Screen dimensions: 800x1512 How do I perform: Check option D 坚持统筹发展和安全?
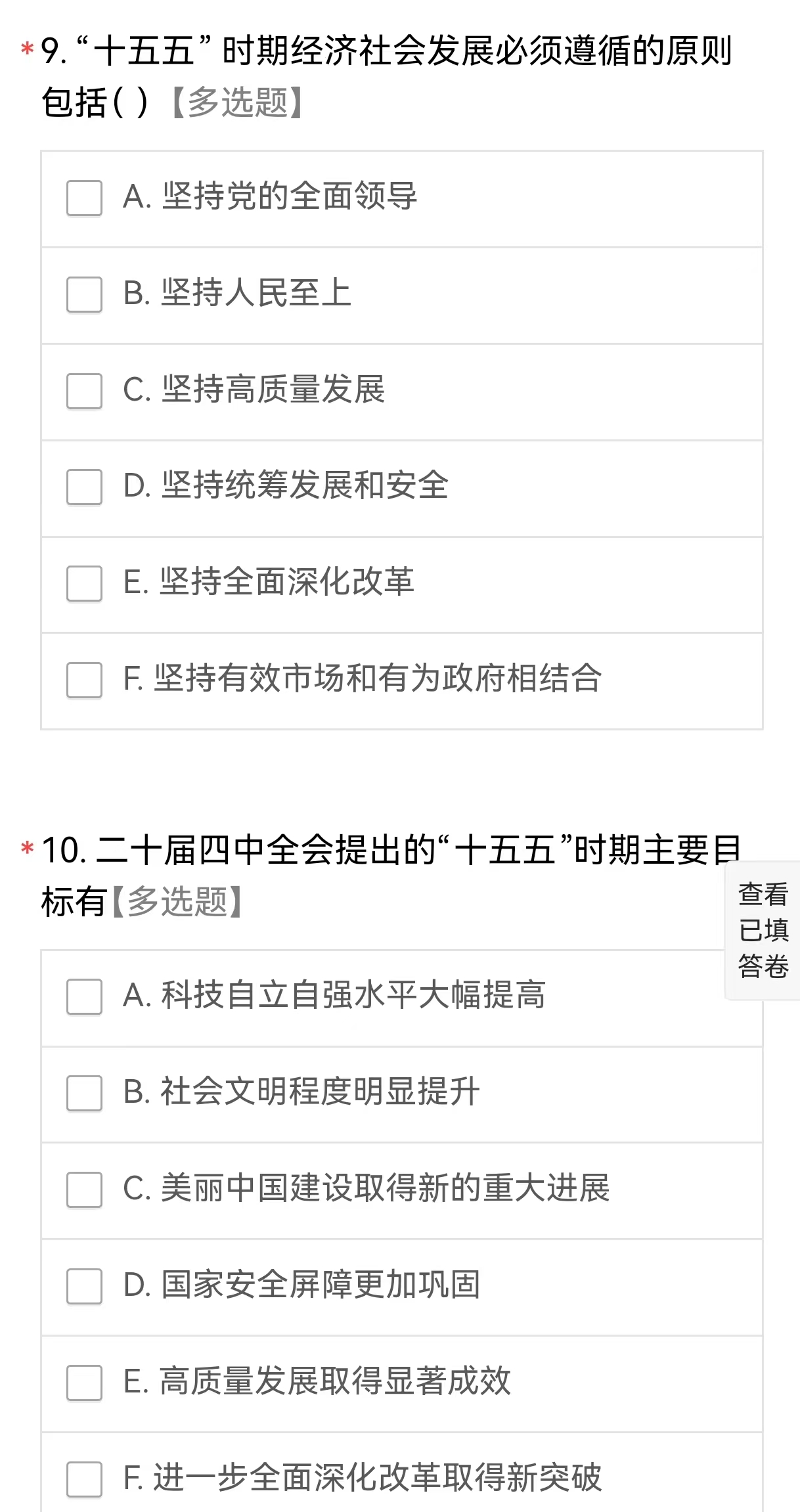pyautogui.click(x=84, y=487)
